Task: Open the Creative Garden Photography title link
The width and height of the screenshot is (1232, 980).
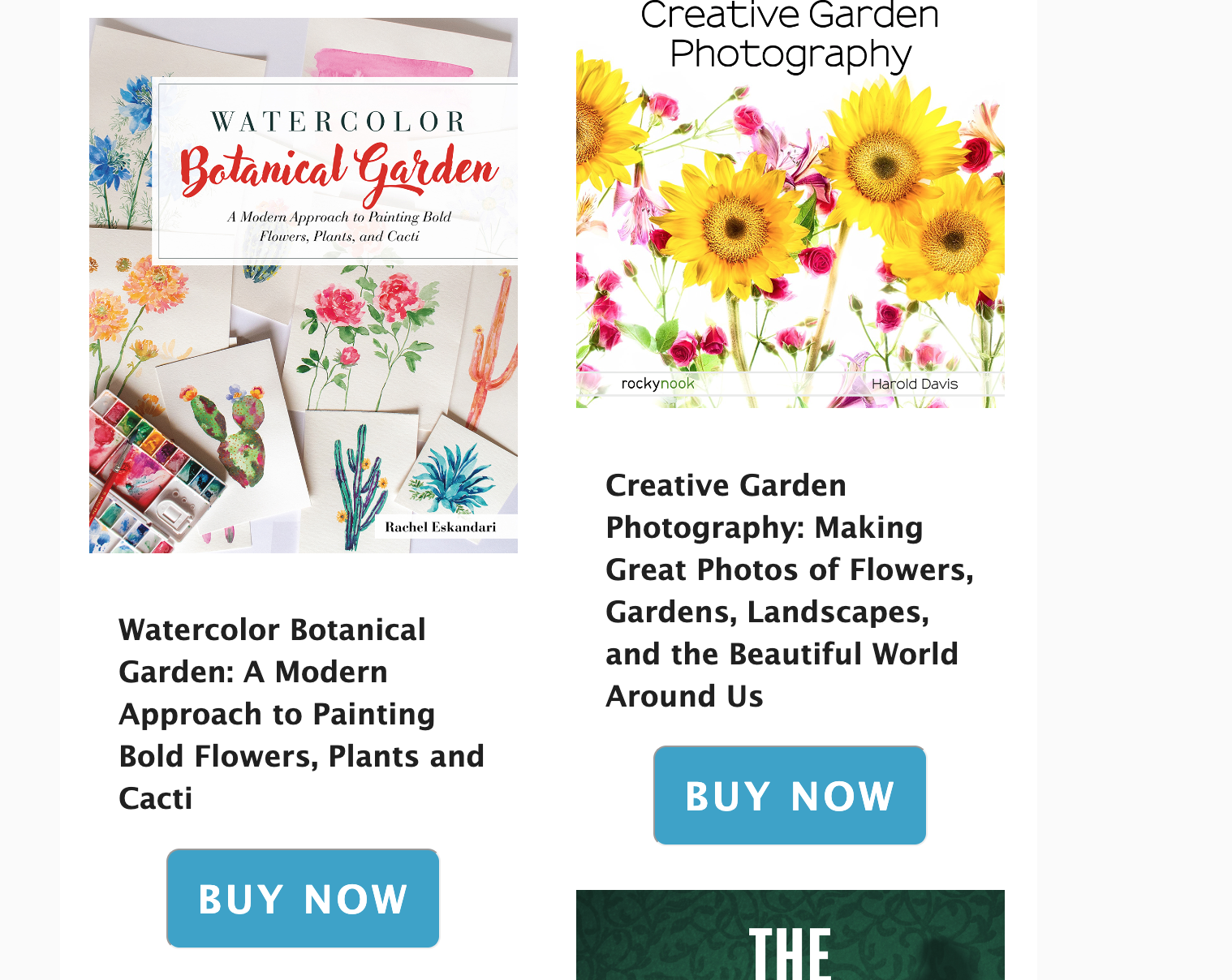Action: point(790,591)
